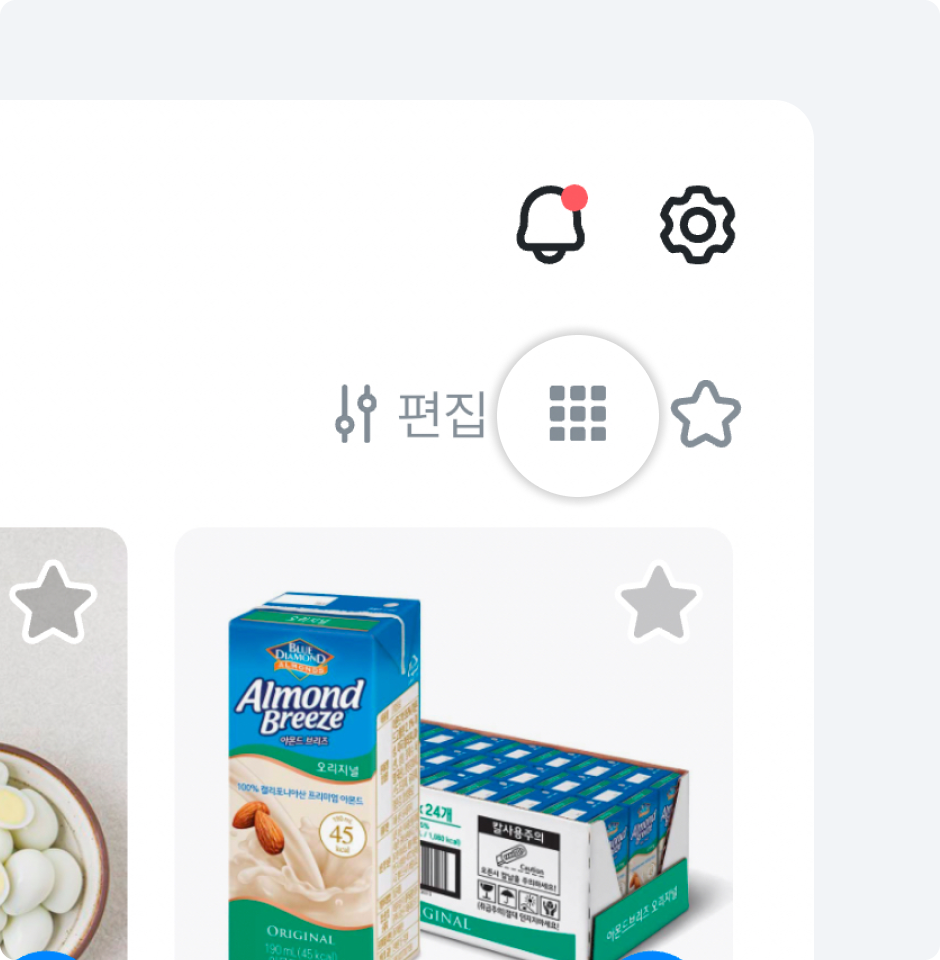Screen dimensions: 940x960
Task: Tap the red notification badge dot
Action: tap(574, 198)
